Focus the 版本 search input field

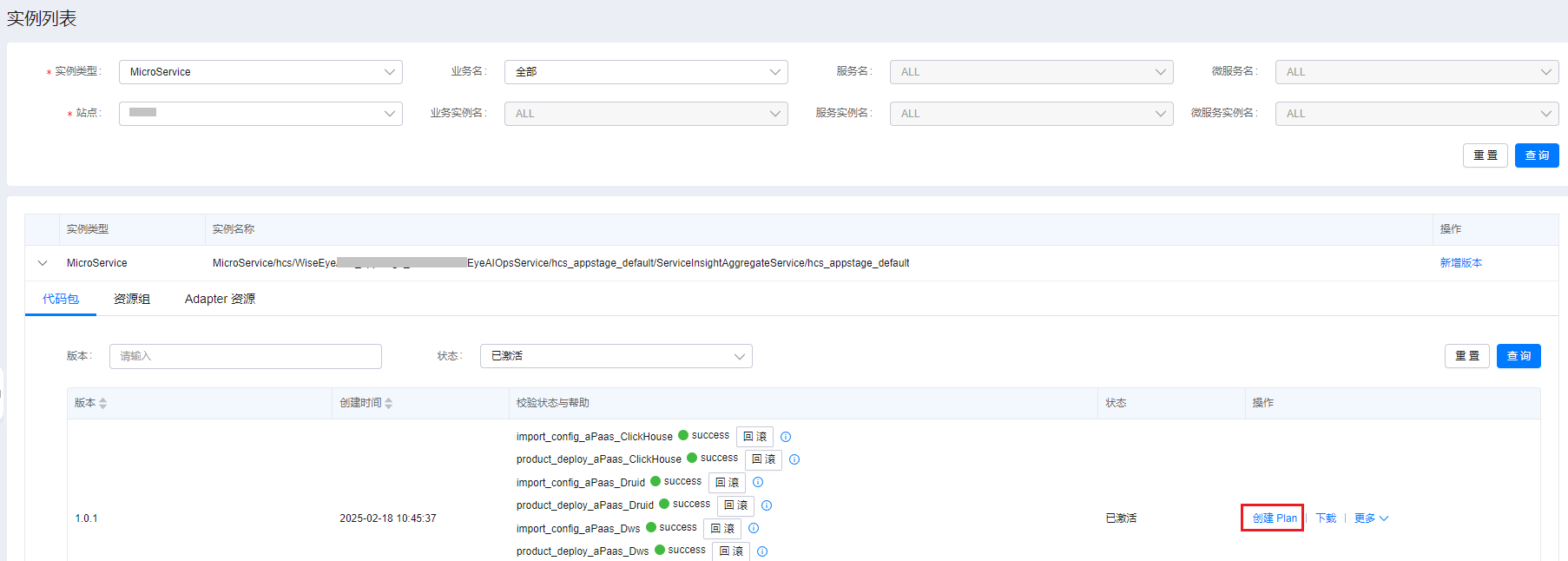coord(246,356)
